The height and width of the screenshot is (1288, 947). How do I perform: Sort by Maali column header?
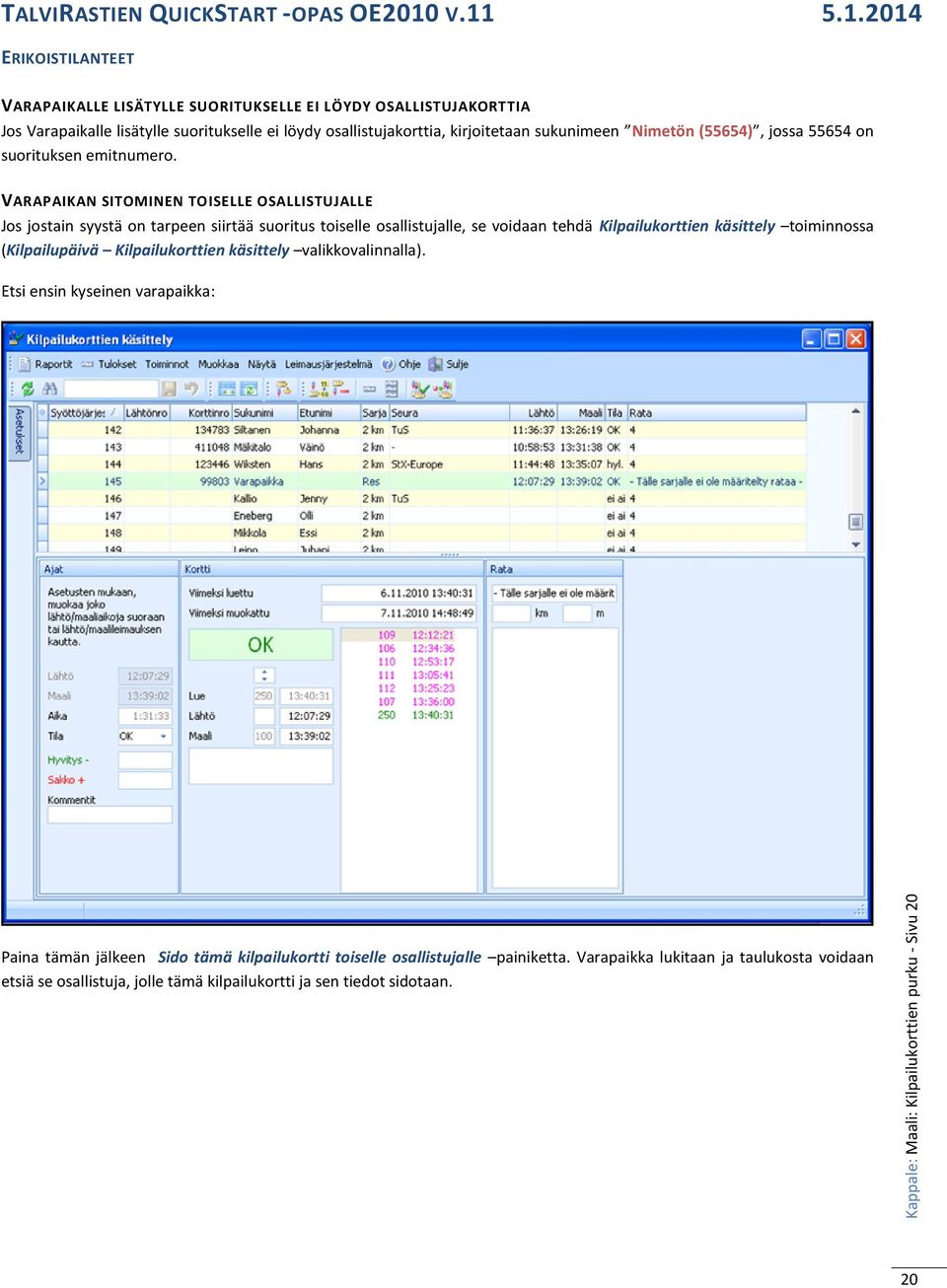581,412
